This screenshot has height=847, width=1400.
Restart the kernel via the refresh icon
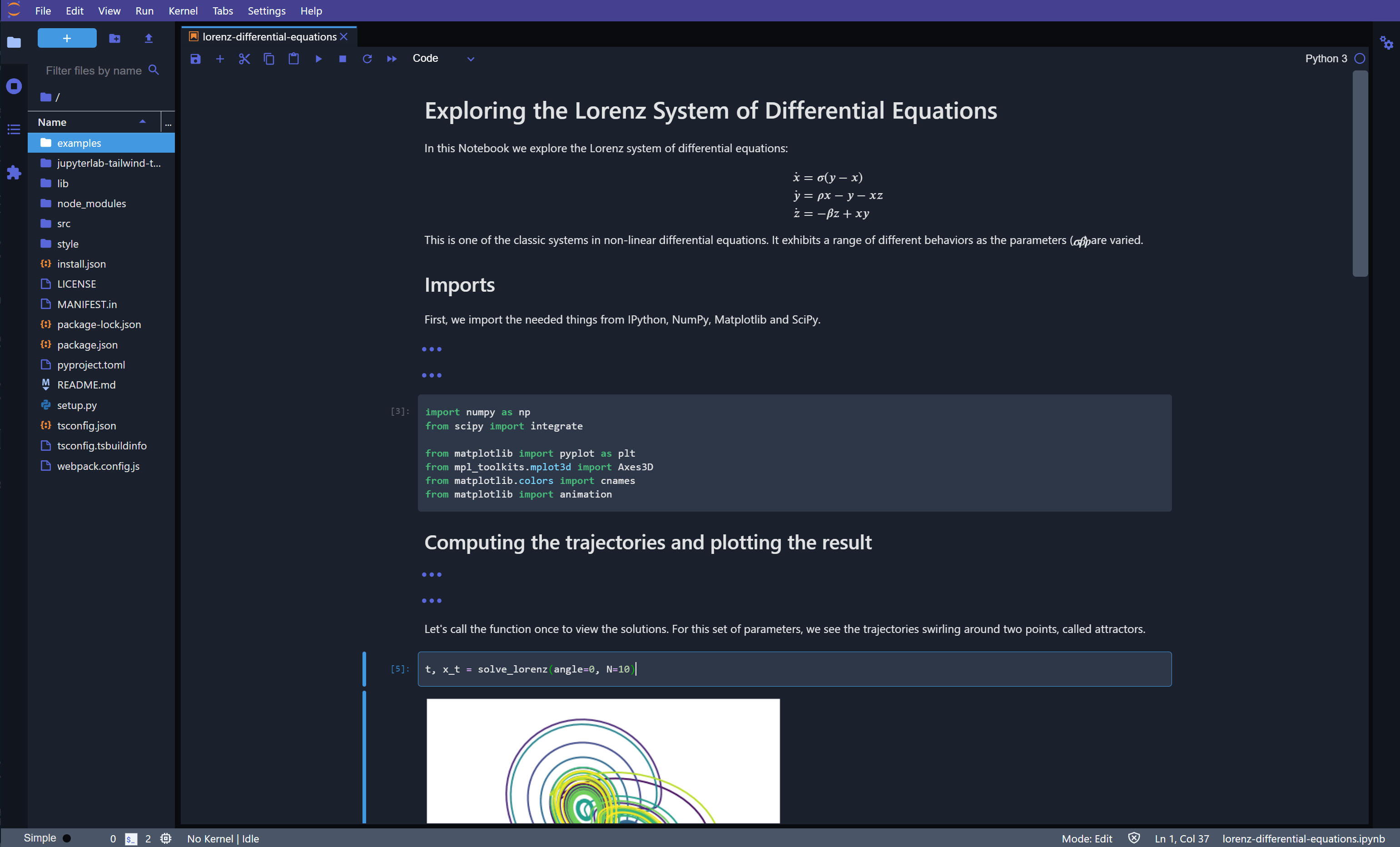(367, 59)
